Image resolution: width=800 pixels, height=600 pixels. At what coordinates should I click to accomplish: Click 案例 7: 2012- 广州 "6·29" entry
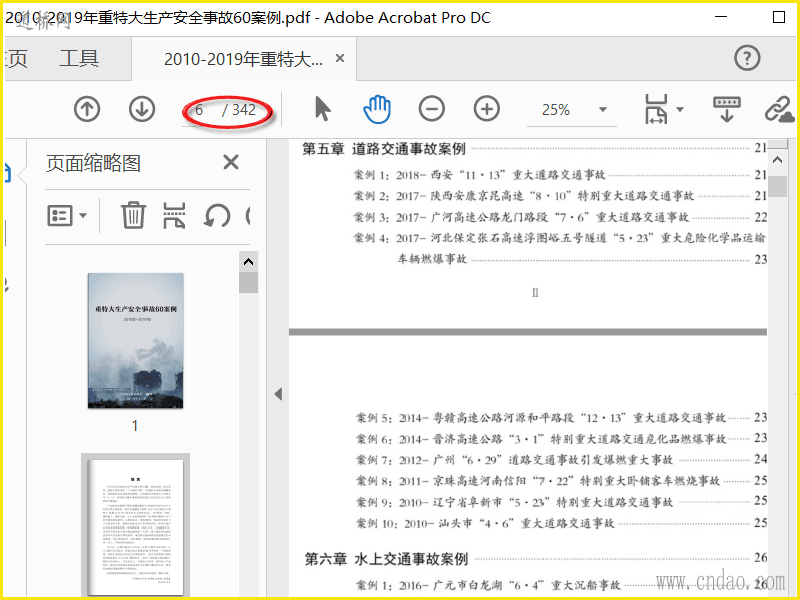point(514,460)
